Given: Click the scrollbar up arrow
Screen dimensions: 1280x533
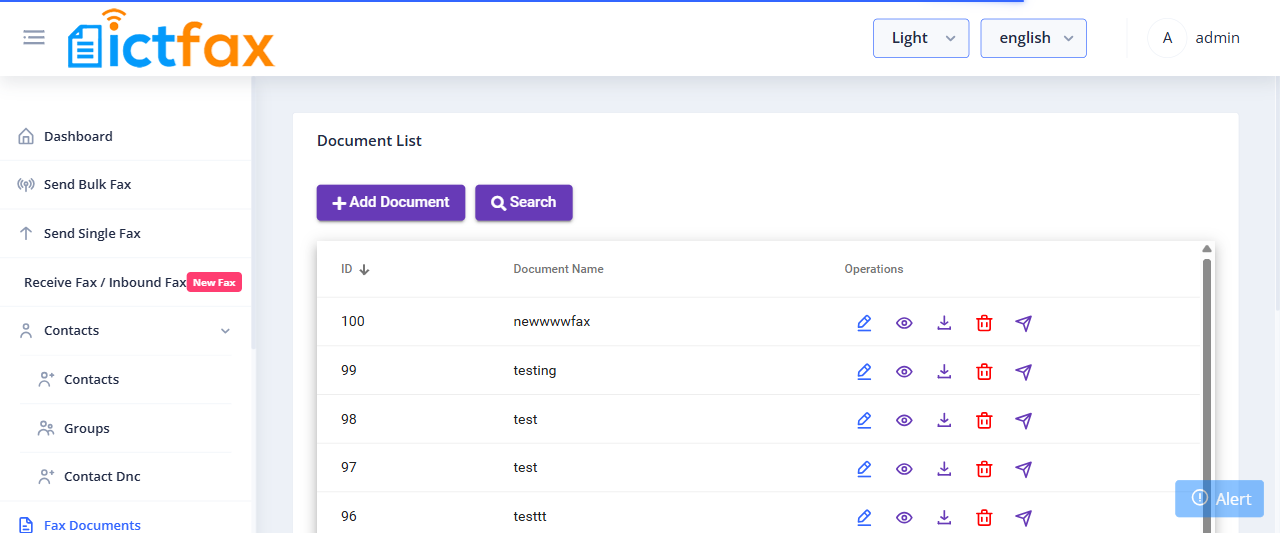Looking at the screenshot, I should (x=1207, y=248).
